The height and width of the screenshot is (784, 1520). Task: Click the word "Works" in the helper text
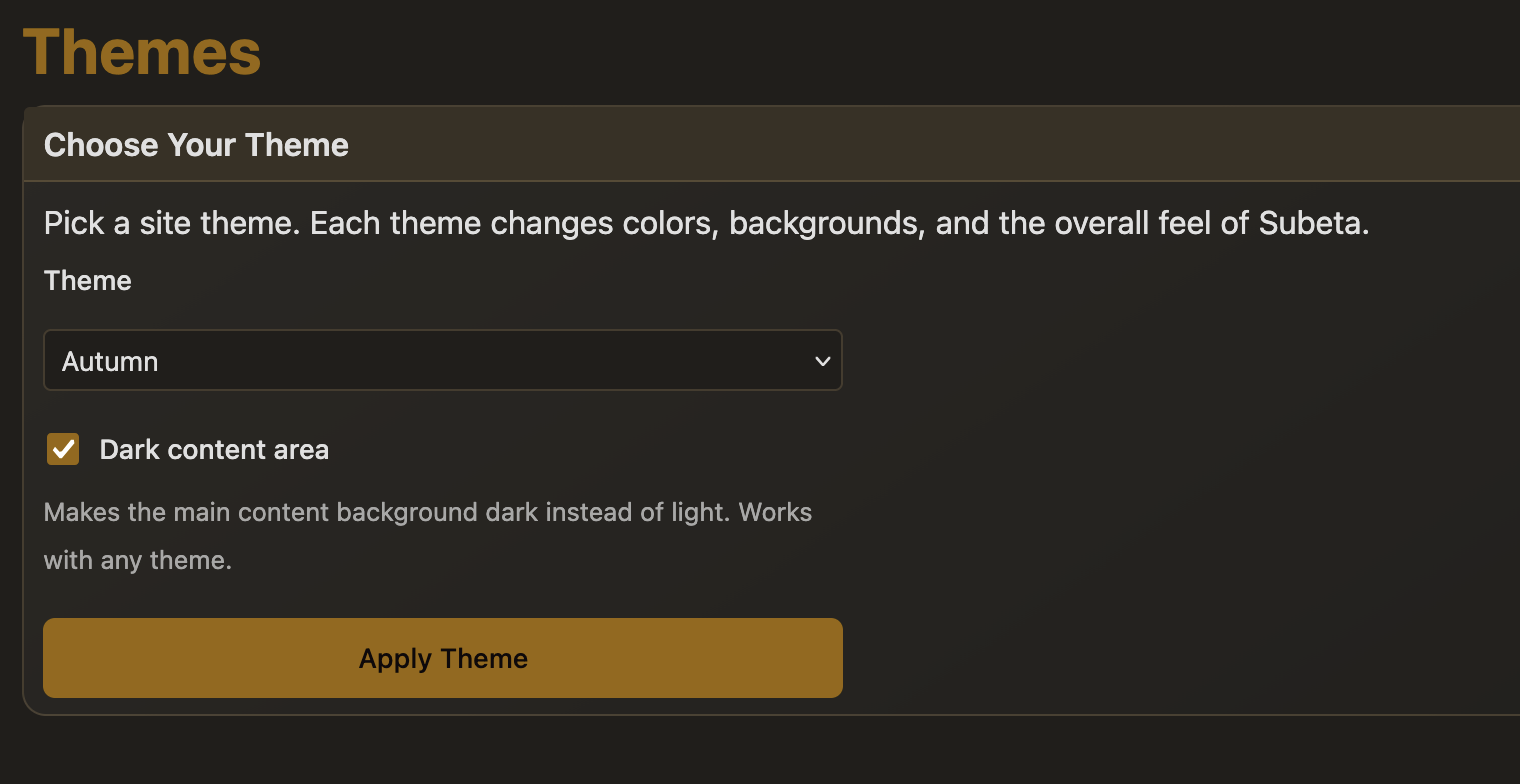(x=778, y=513)
